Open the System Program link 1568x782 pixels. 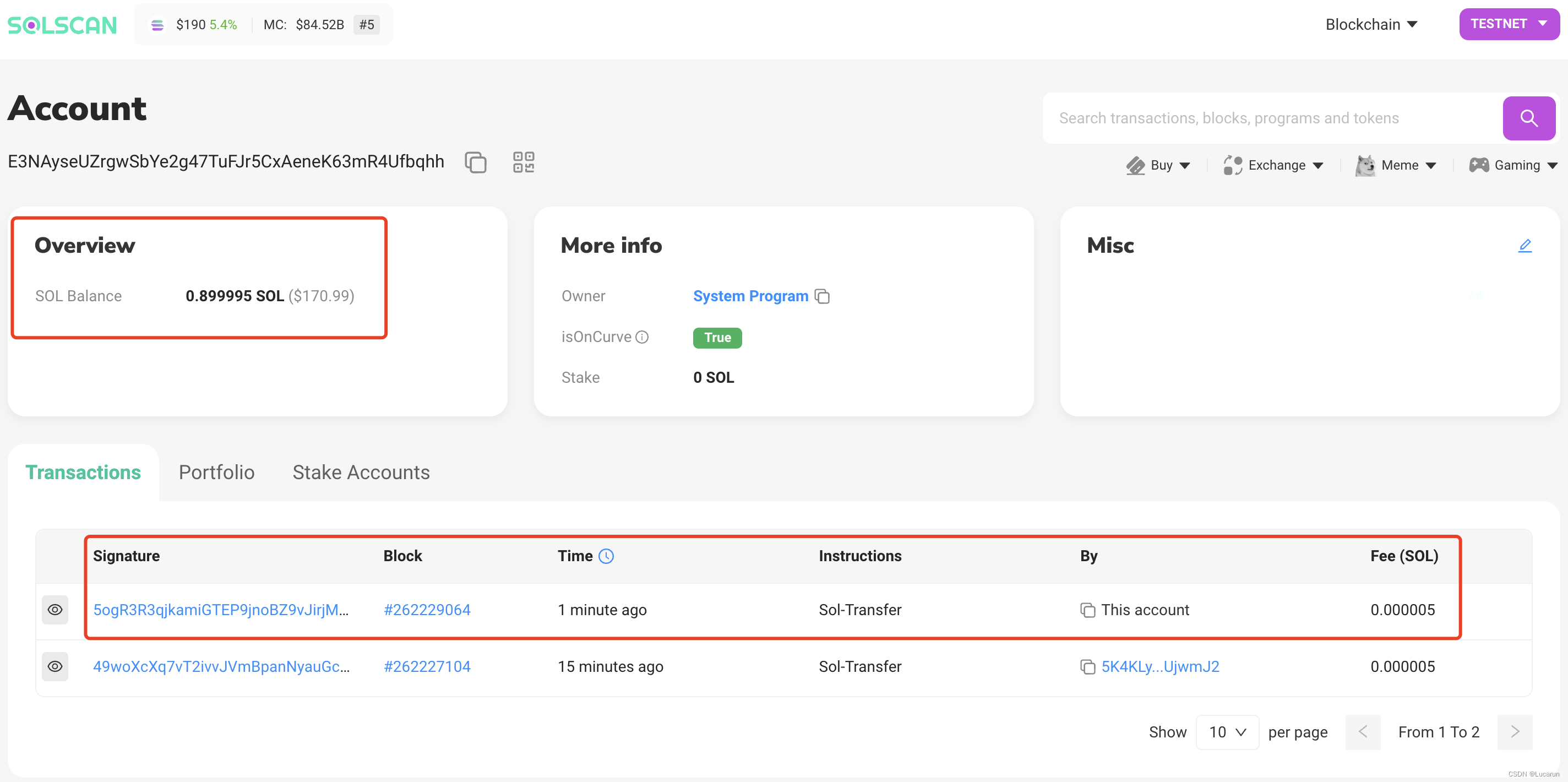[x=750, y=297]
